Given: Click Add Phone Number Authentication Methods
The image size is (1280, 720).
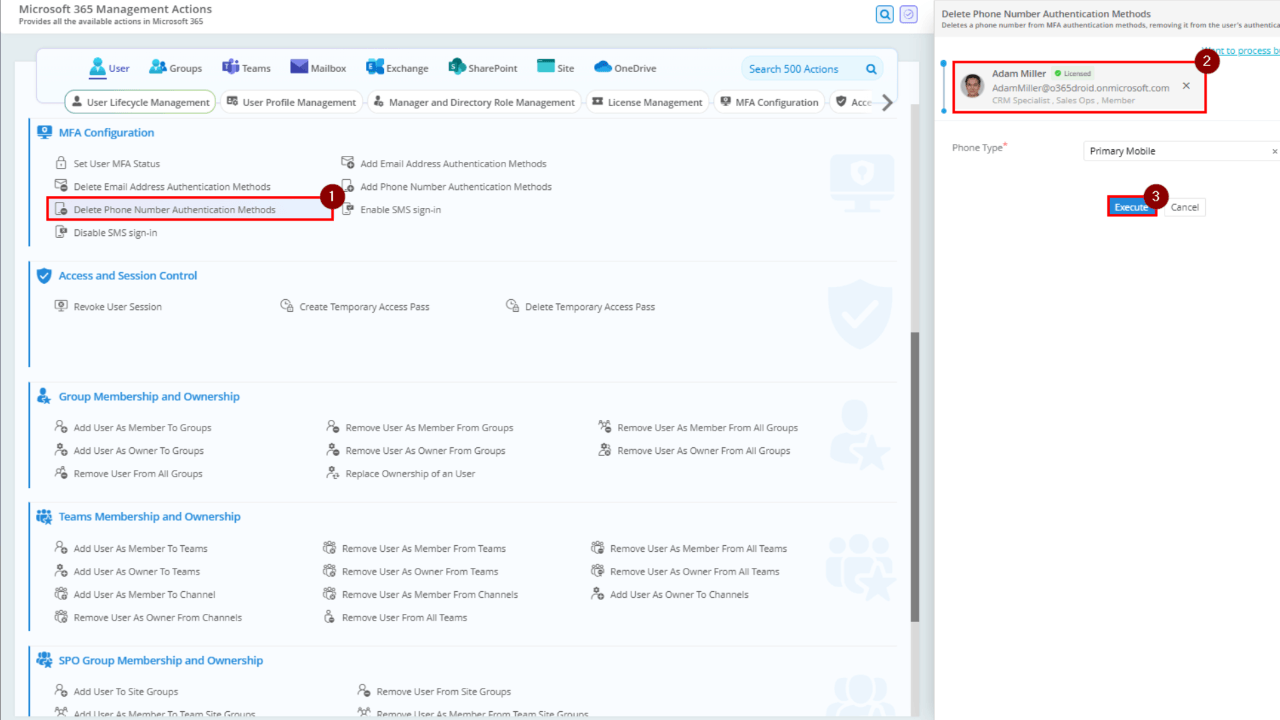Looking at the screenshot, I should (x=447, y=187).
